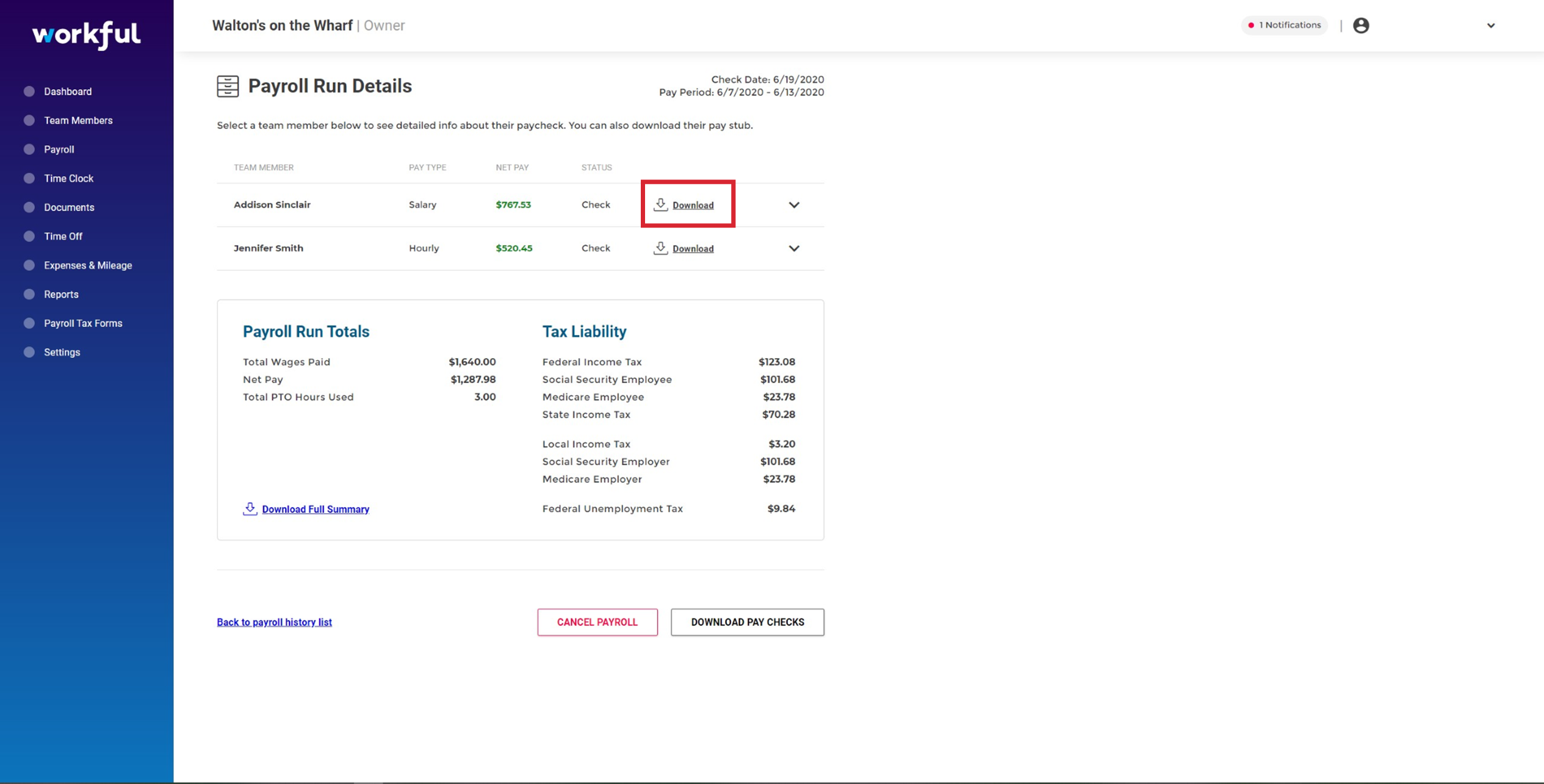This screenshot has height=784, width=1544.
Task: Click the Reports bullet icon
Action: (x=29, y=294)
